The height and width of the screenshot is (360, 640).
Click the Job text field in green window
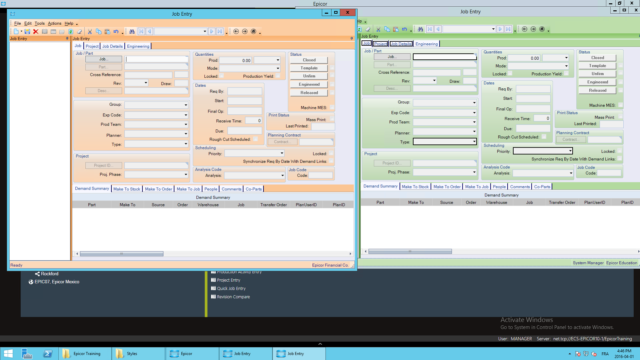(444, 57)
